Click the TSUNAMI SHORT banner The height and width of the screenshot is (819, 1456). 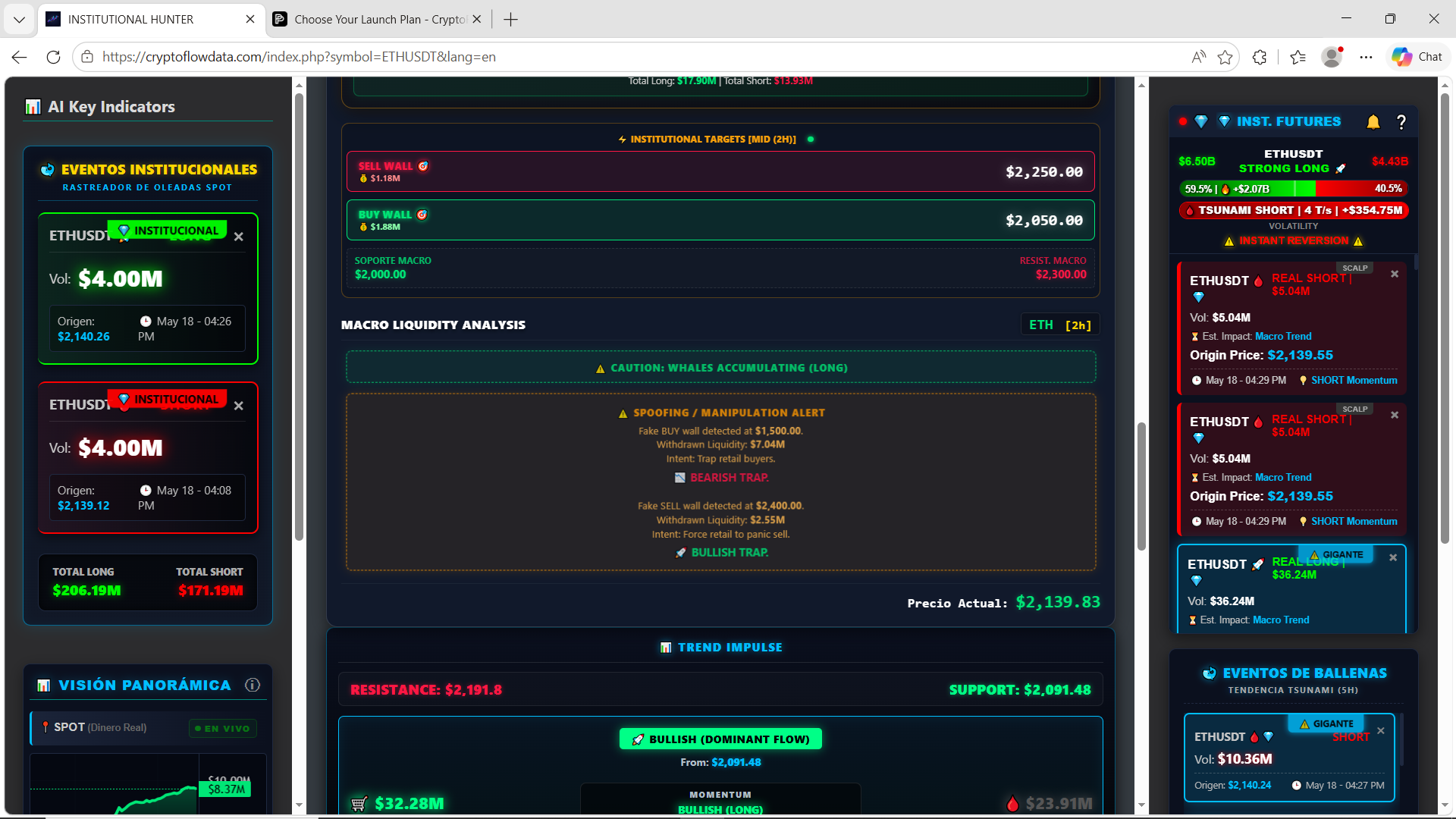click(x=1294, y=211)
